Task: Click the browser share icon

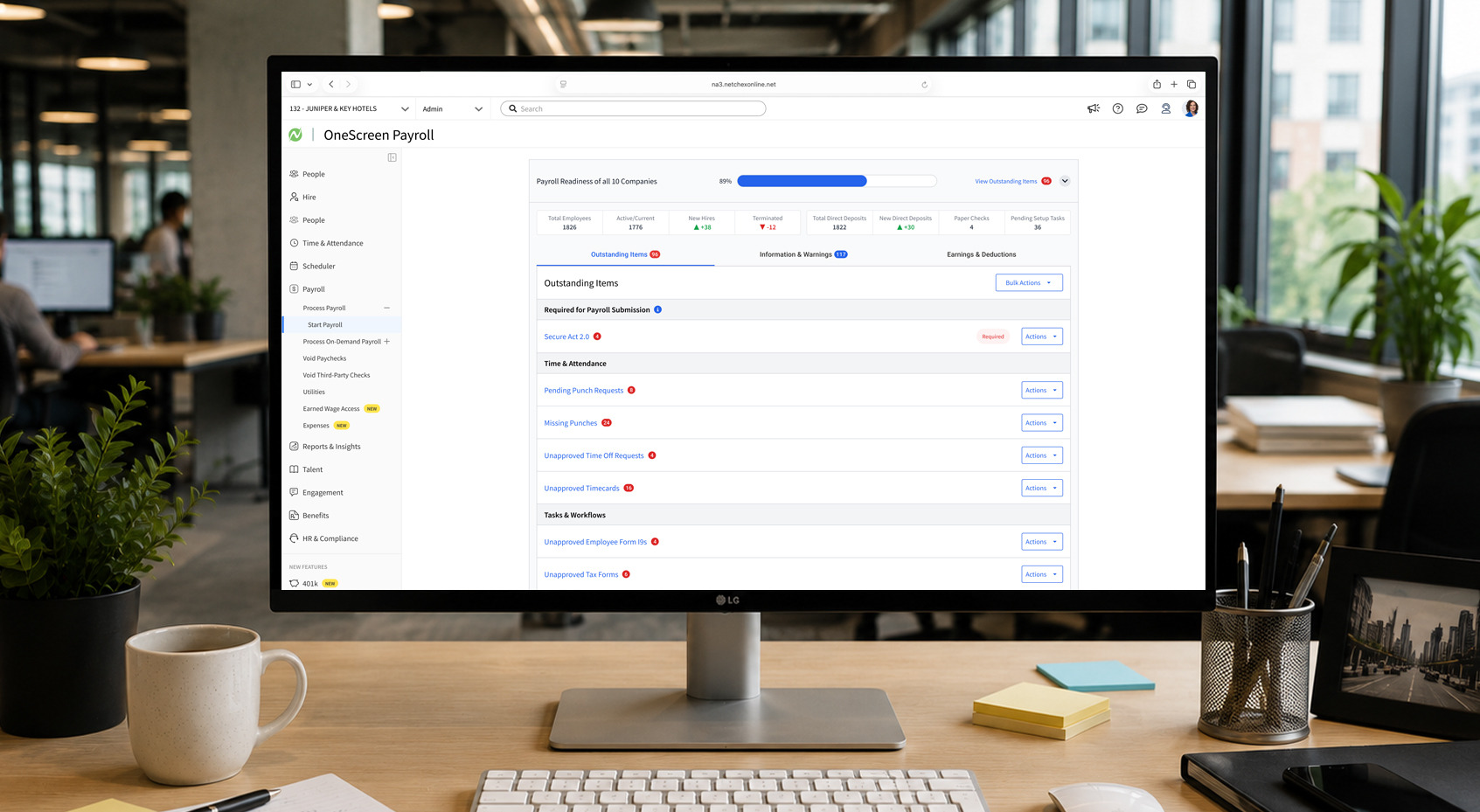Action: coord(1157,84)
